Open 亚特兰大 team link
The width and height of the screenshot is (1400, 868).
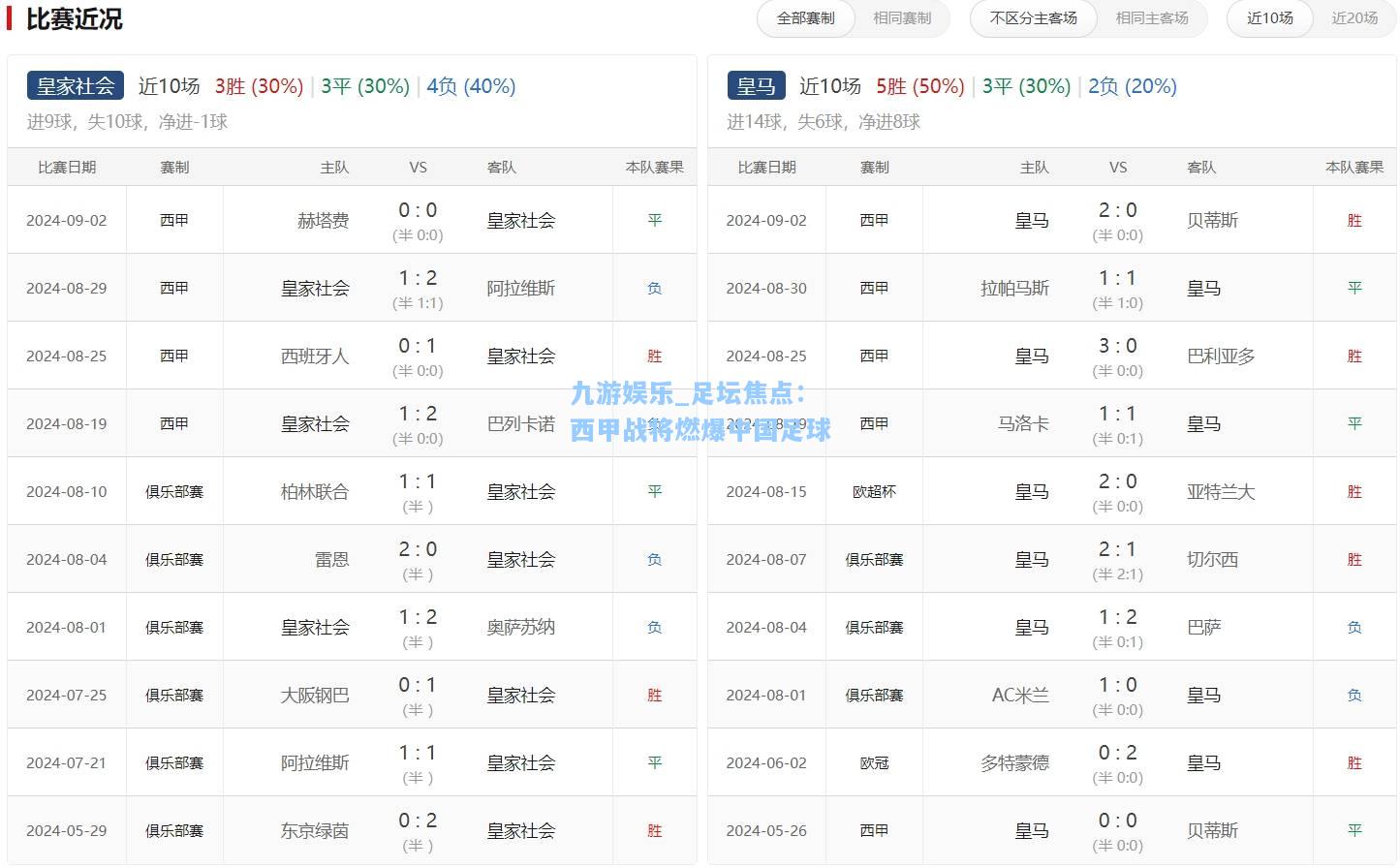pyautogui.click(x=1221, y=492)
